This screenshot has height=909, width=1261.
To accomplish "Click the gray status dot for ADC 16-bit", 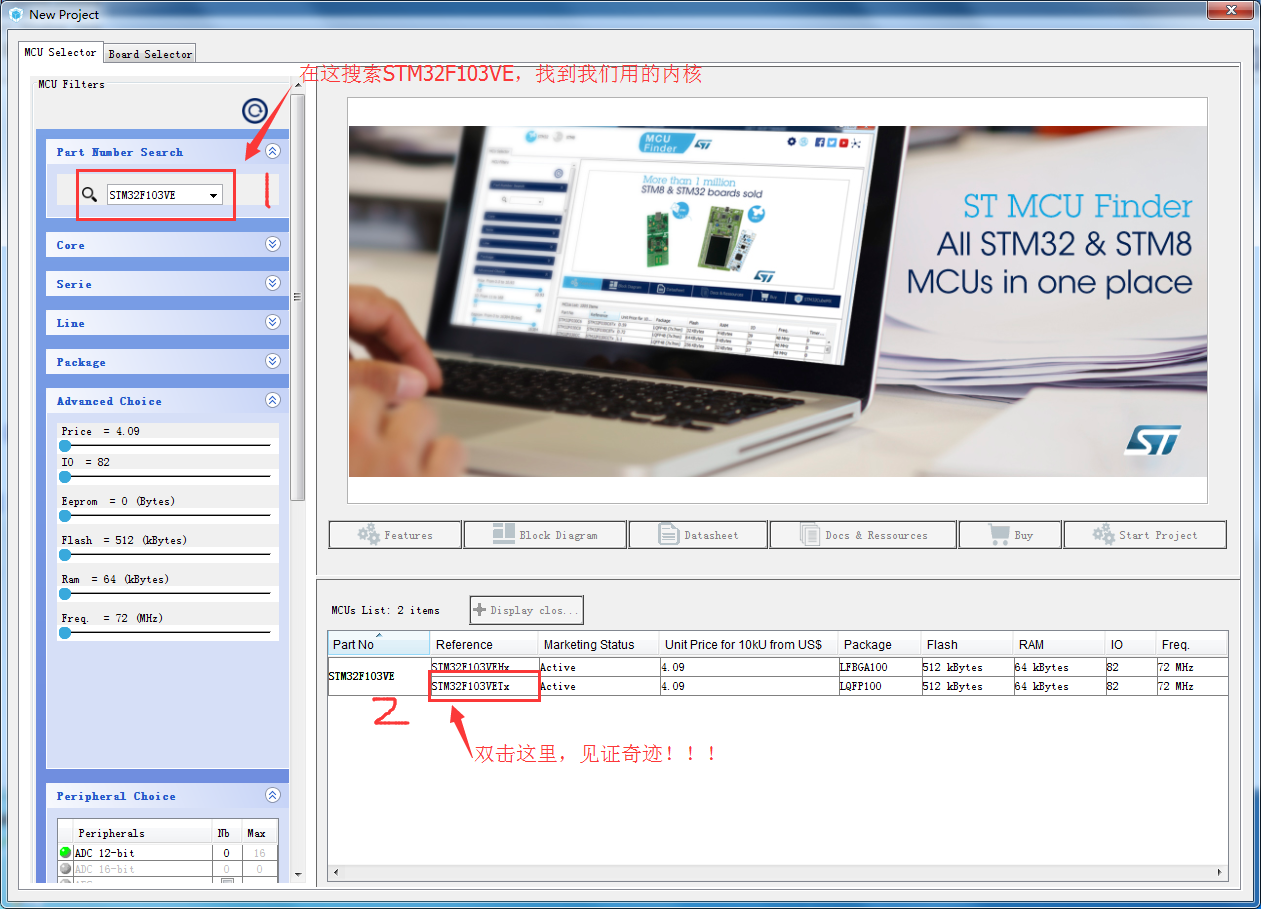I will coord(66,869).
